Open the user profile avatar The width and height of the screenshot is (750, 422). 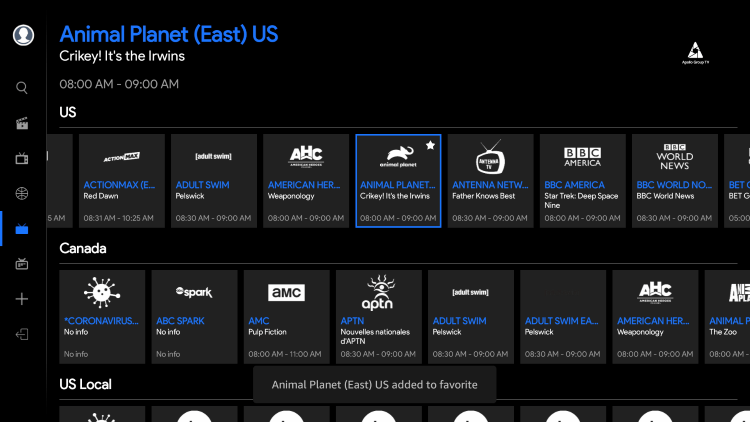coord(22,35)
